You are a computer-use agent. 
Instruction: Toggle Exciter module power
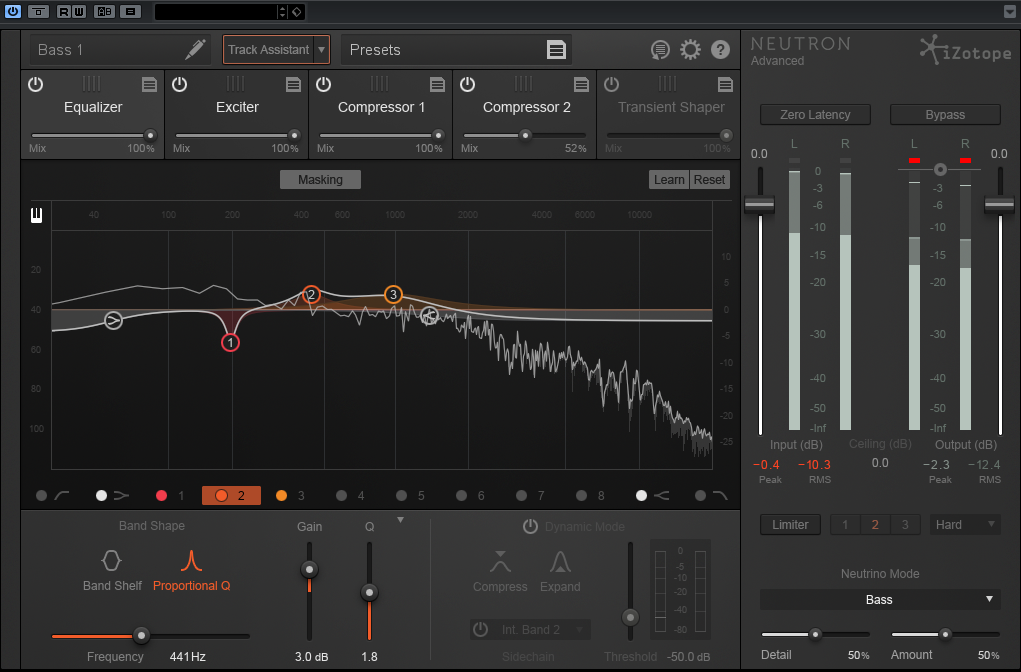click(x=179, y=84)
